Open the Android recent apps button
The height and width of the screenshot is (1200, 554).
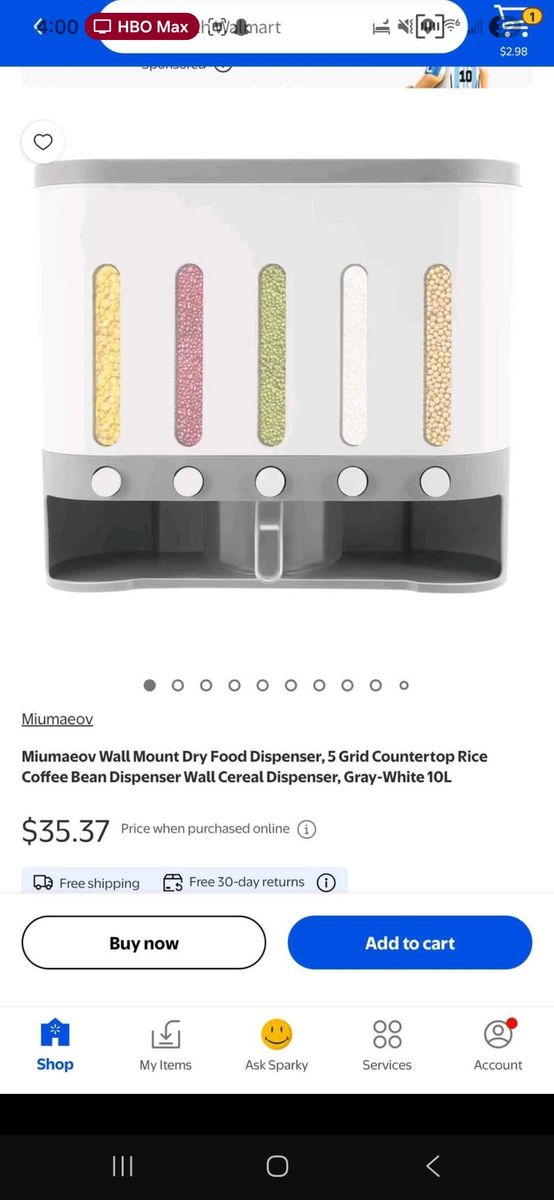122,1166
